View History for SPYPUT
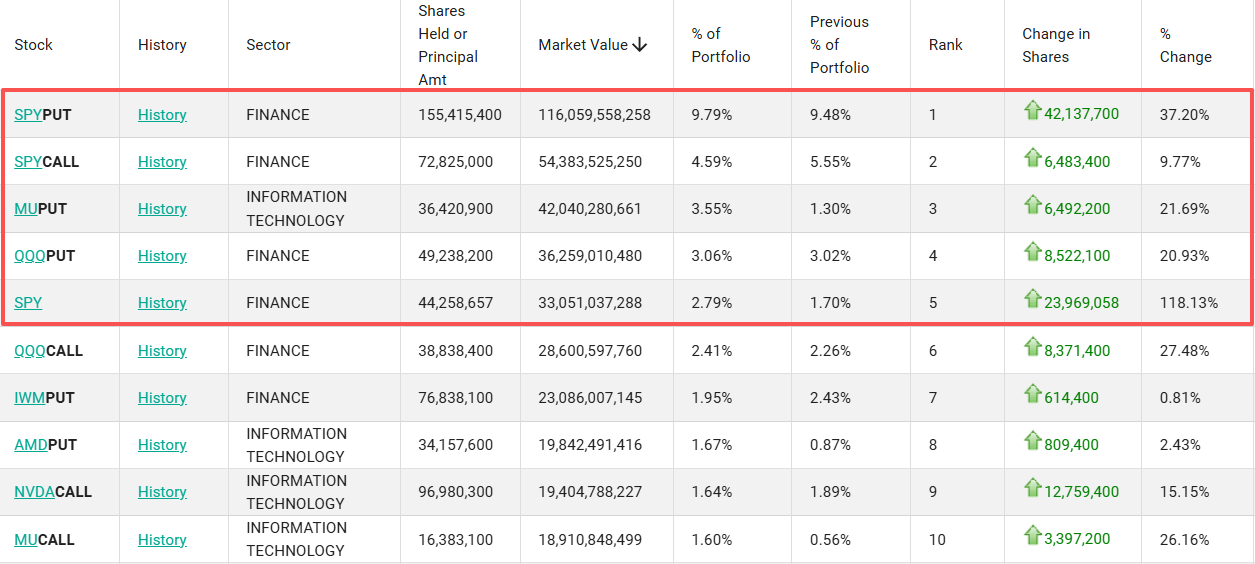This screenshot has height=564, width=1255. click(162, 115)
